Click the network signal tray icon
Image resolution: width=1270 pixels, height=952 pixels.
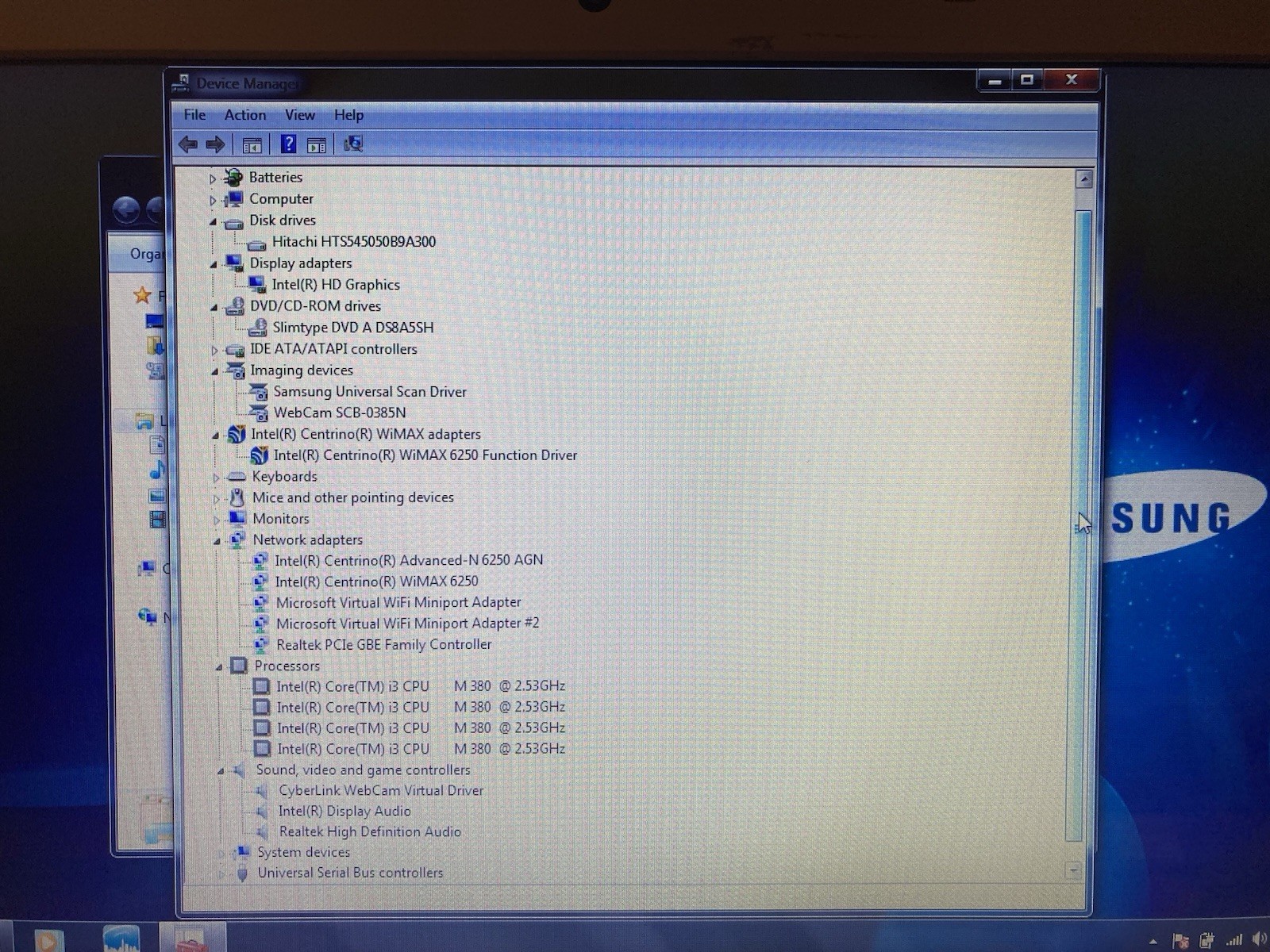[x=1233, y=941]
